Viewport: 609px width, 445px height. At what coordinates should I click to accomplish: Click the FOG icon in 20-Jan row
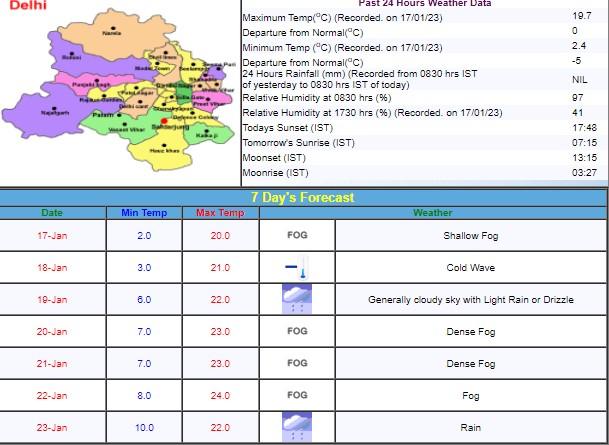pos(297,331)
